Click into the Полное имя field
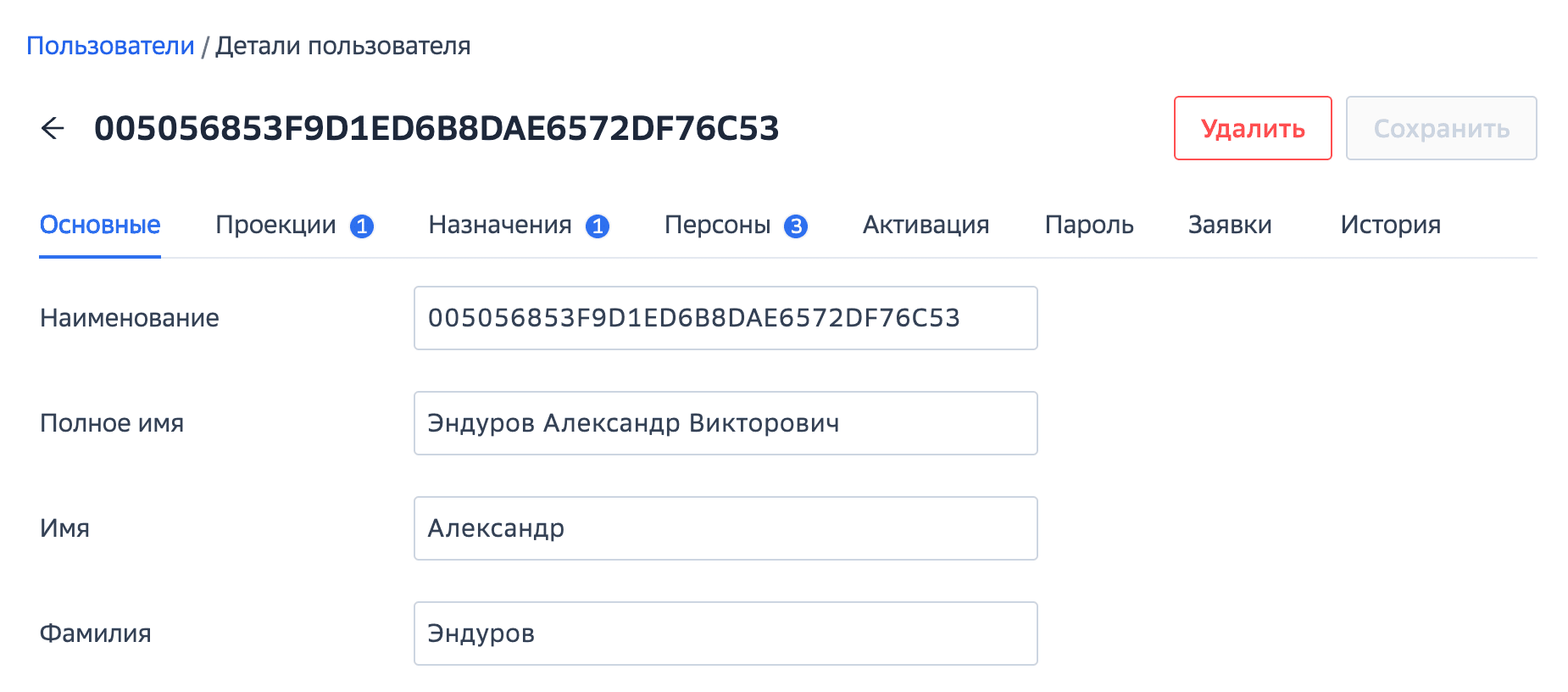 click(x=726, y=423)
